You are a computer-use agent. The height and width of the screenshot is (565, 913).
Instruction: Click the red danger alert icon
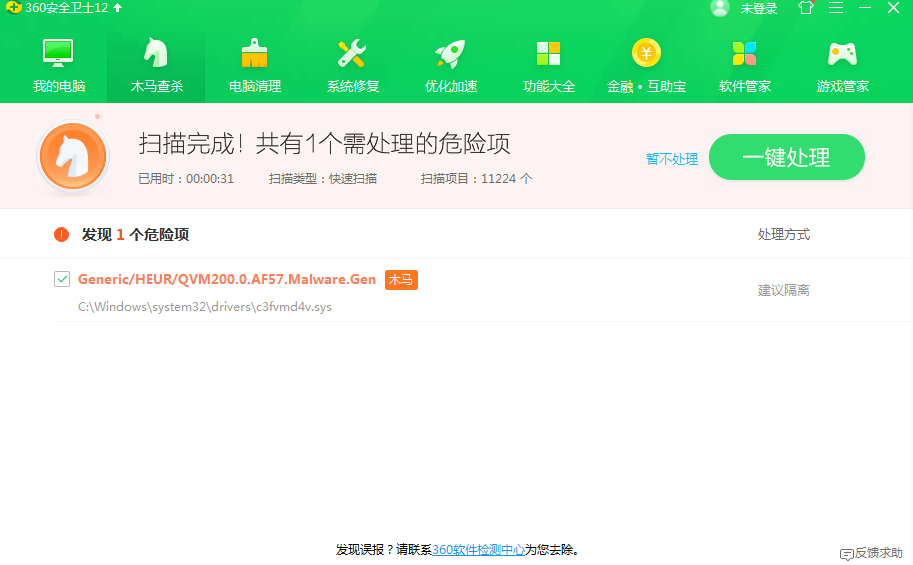[x=61, y=234]
